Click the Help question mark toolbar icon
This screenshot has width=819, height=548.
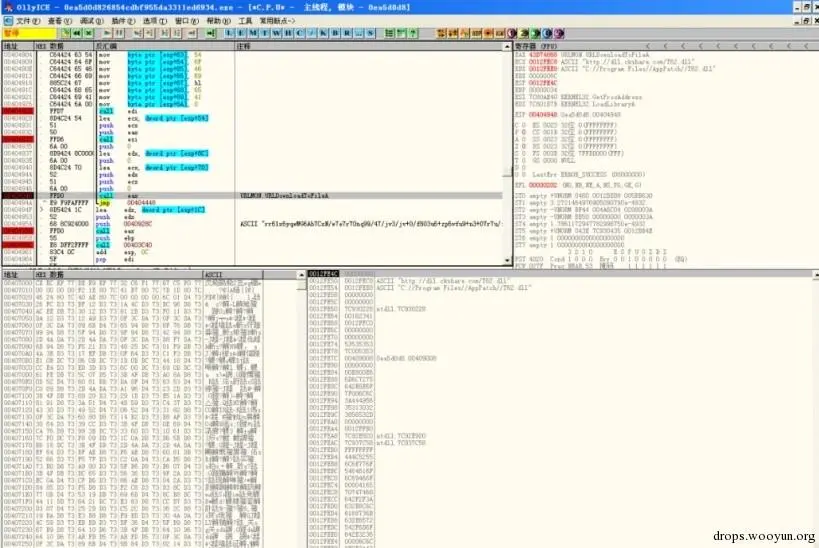point(413,33)
